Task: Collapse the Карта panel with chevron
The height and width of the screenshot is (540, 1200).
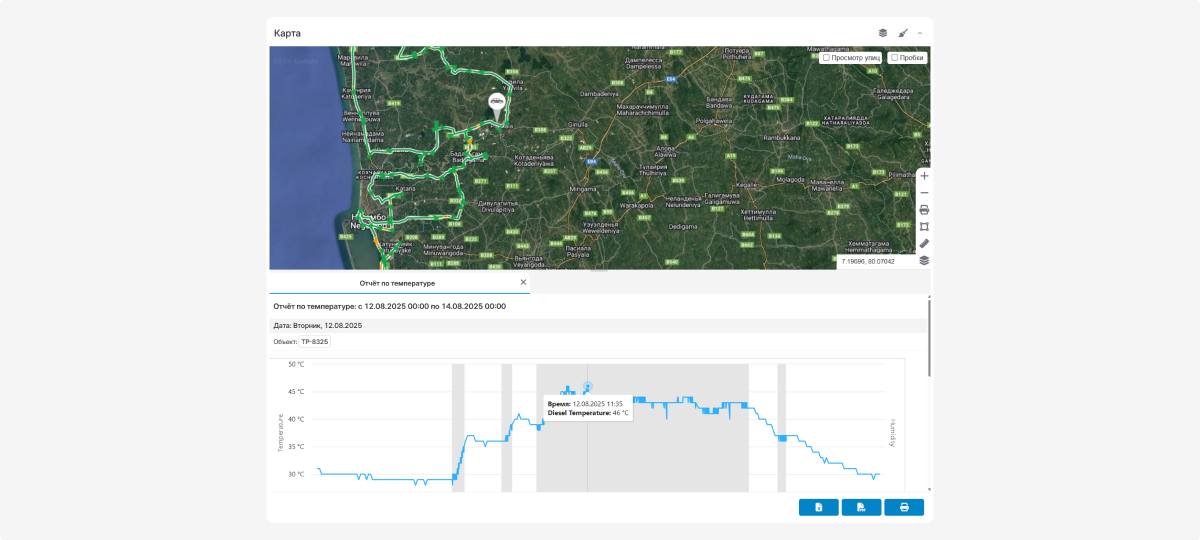Action: point(920,33)
